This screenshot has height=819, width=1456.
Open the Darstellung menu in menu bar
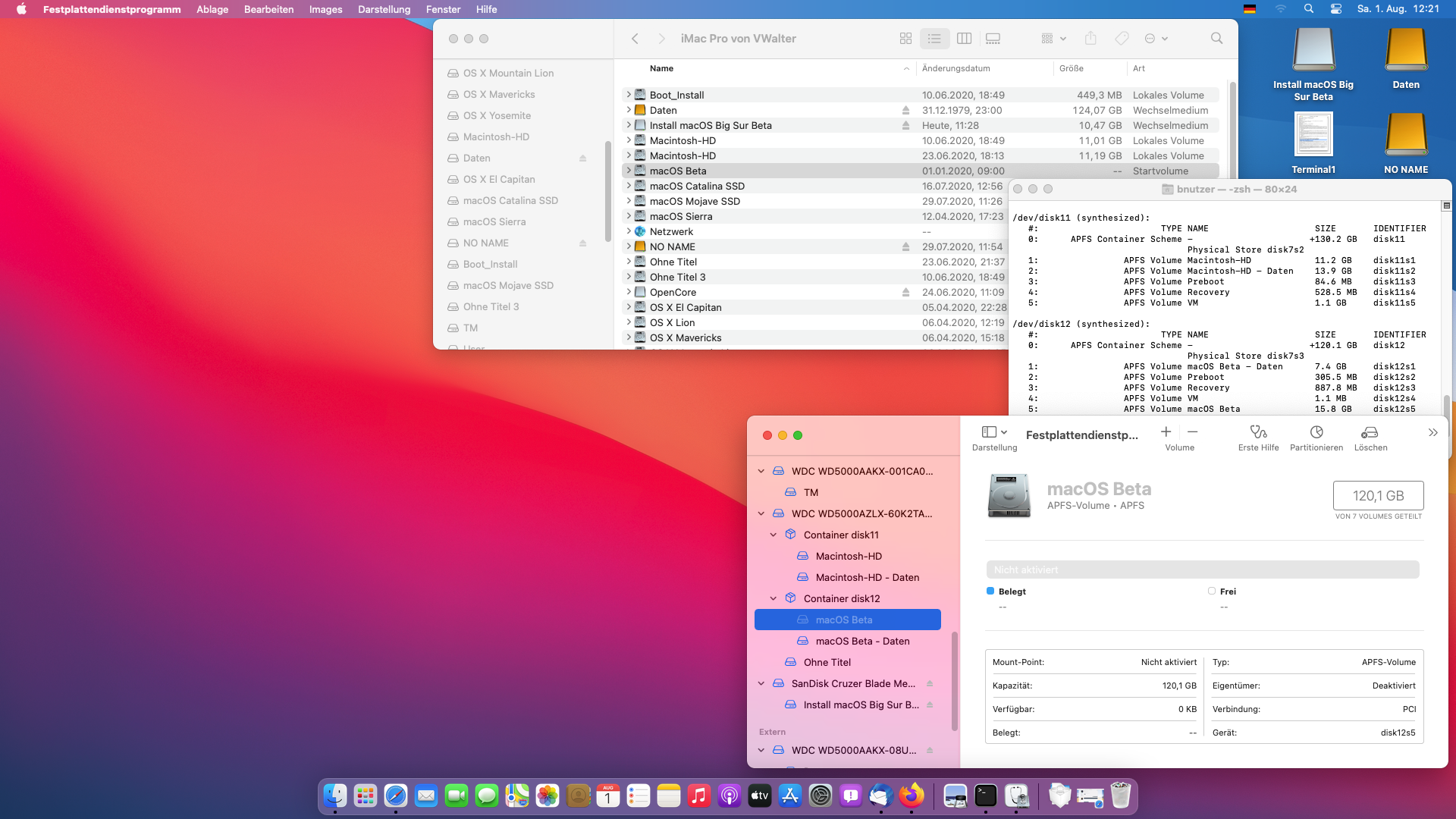click(x=384, y=9)
